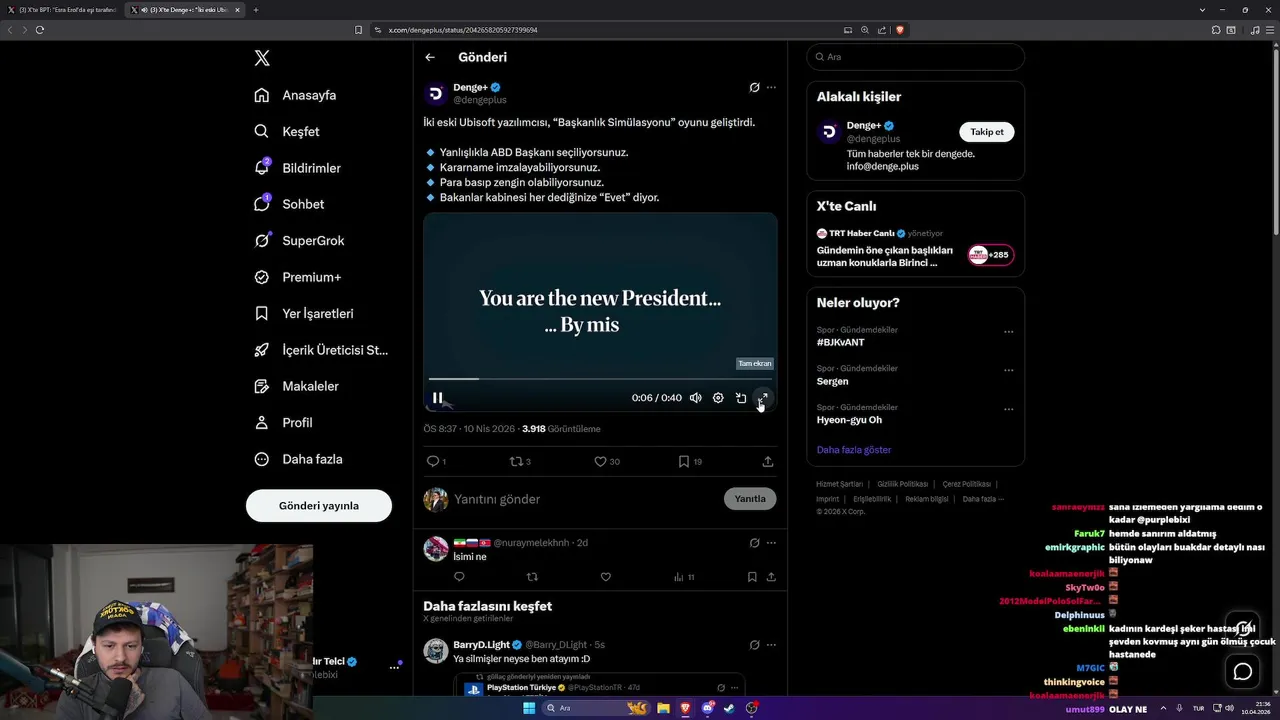The width and height of the screenshot is (1280, 720).
Task: Open the Gizlilik Politikası footer link
Action: (902, 484)
